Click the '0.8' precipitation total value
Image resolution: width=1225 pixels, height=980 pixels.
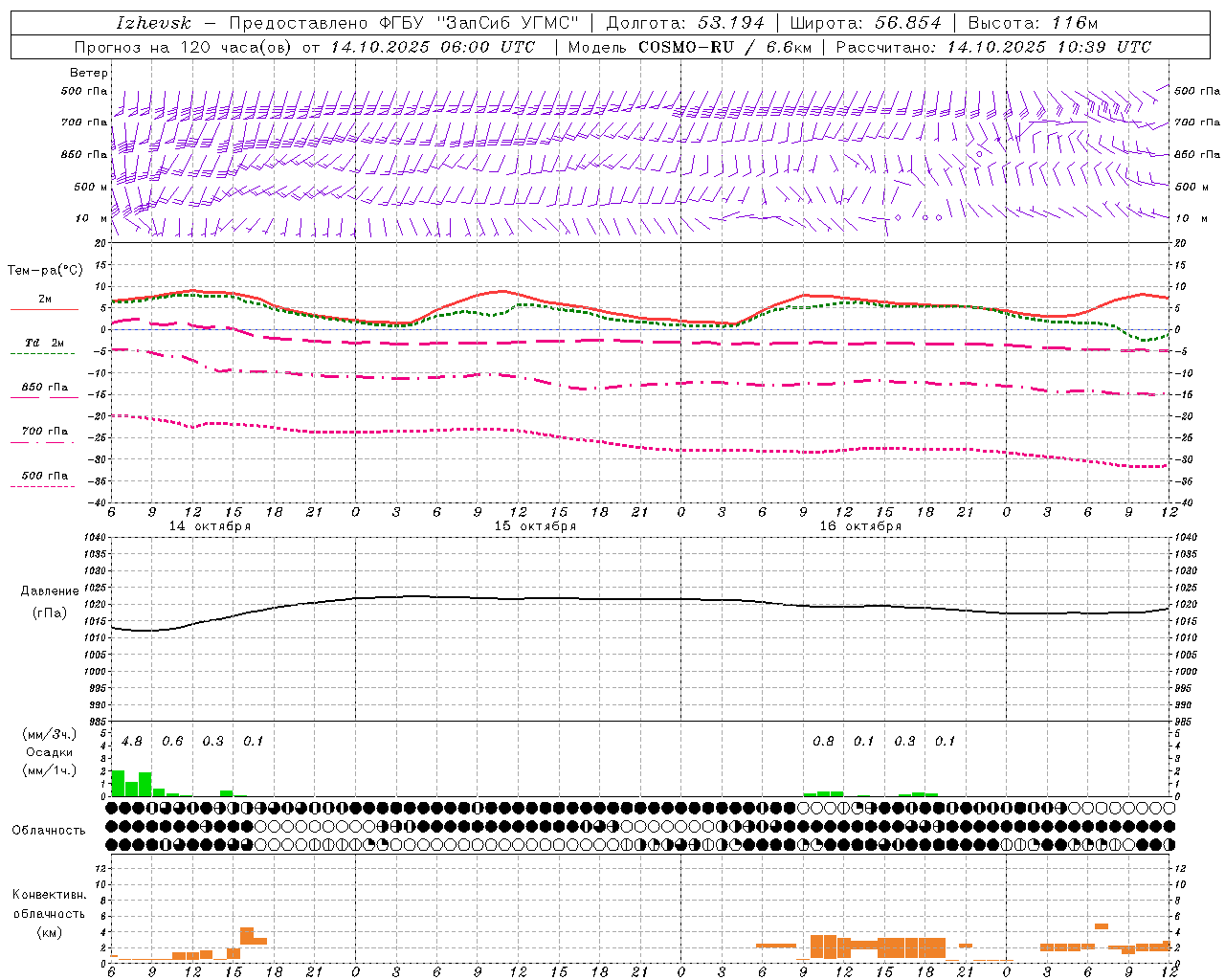(x=823, y=741)
